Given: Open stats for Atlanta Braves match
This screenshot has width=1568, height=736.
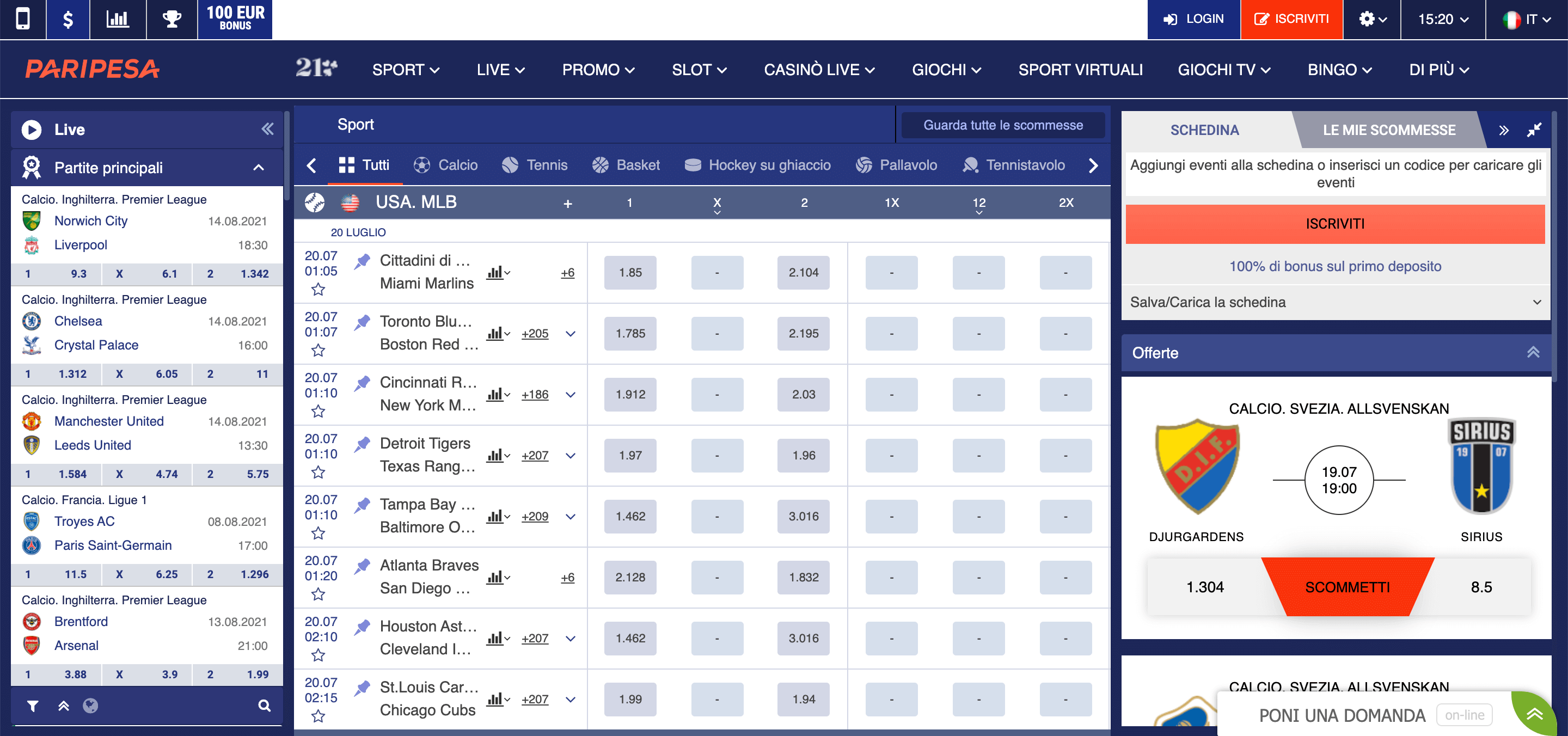Looking at the screenshot, I should 498,576.
